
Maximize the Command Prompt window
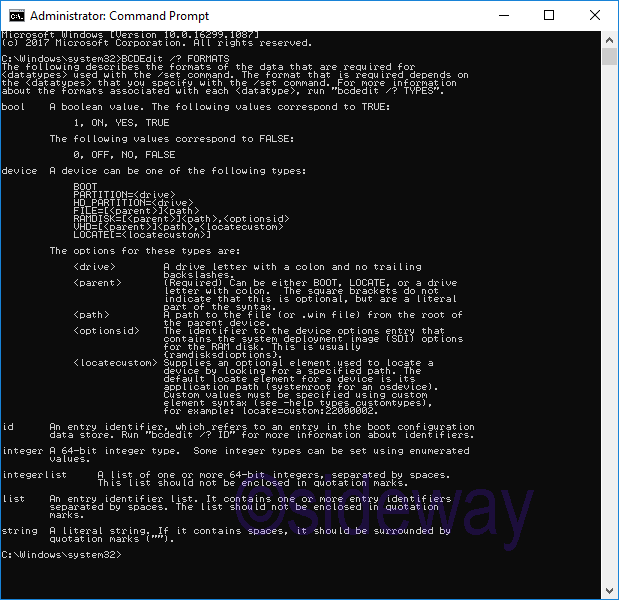(547, 16)
